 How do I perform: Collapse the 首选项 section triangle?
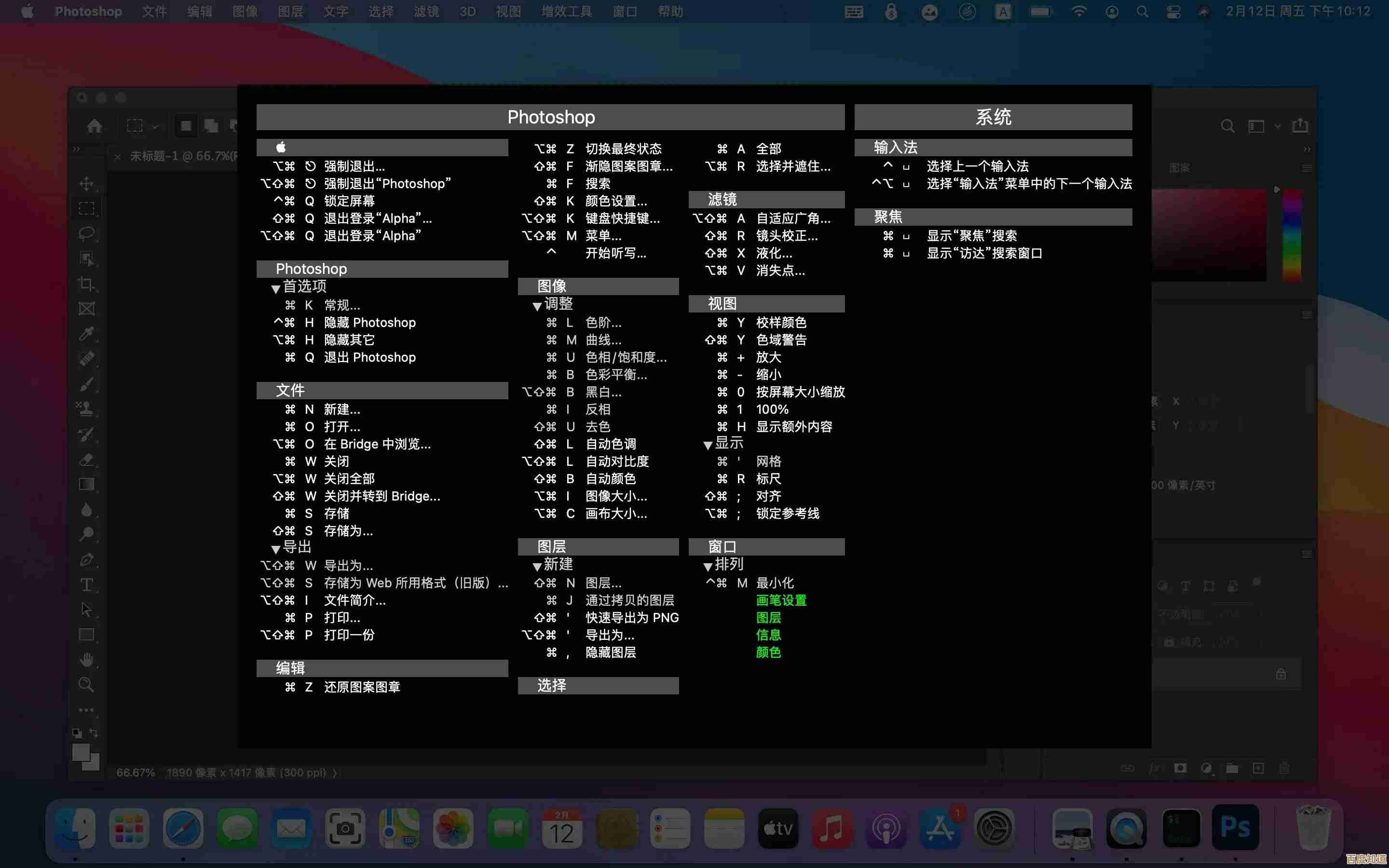[275, 288]
